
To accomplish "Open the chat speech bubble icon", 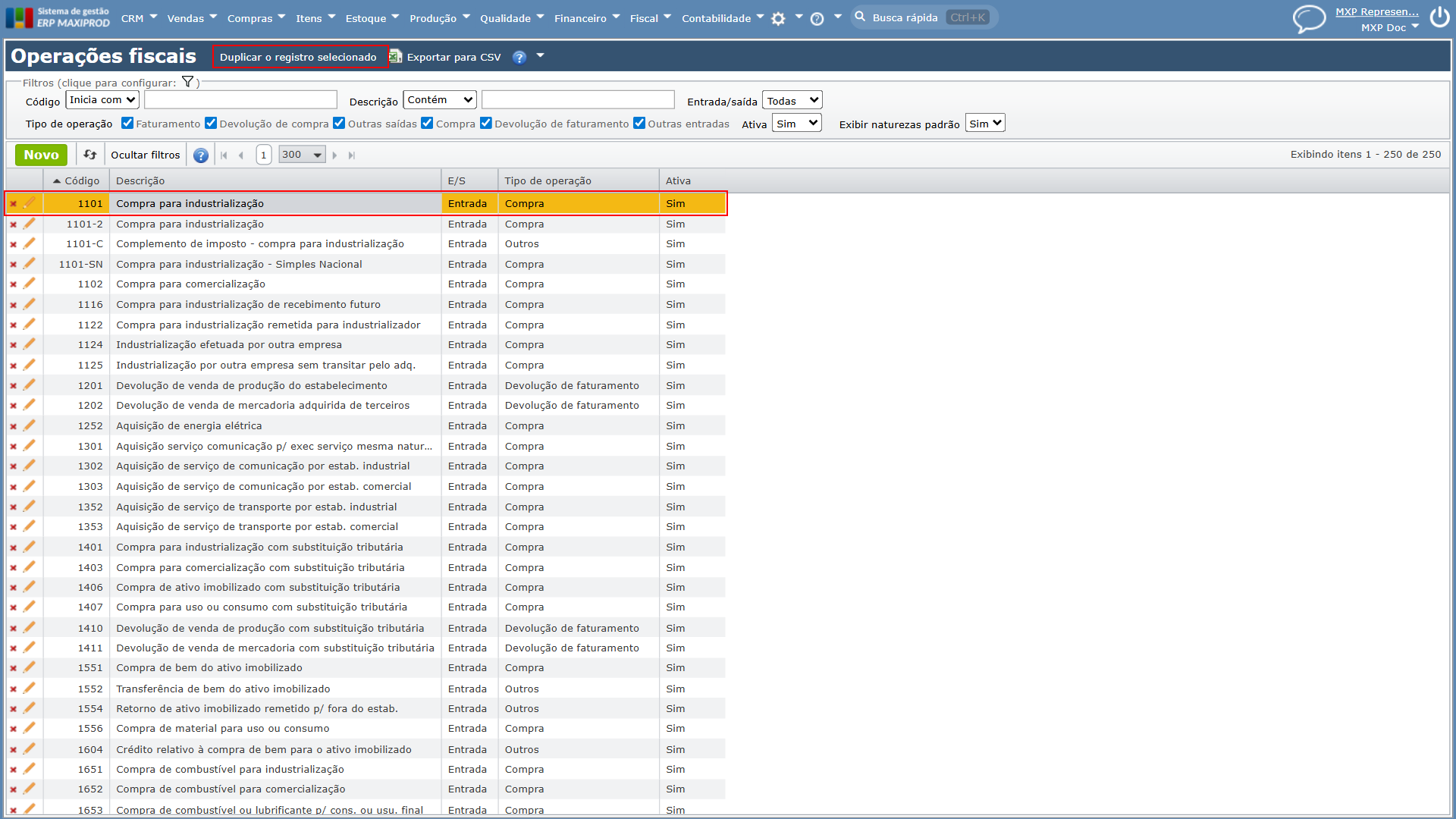I will click(x=1309, y=18).
